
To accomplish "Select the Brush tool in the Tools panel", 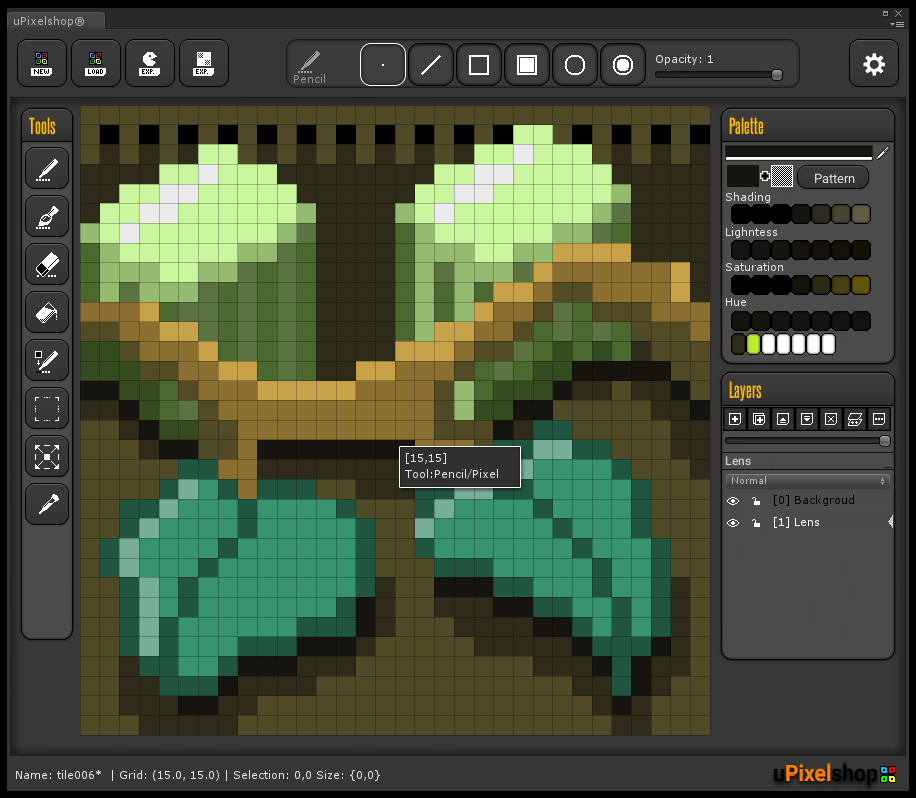I will click(x=46, y=216).
